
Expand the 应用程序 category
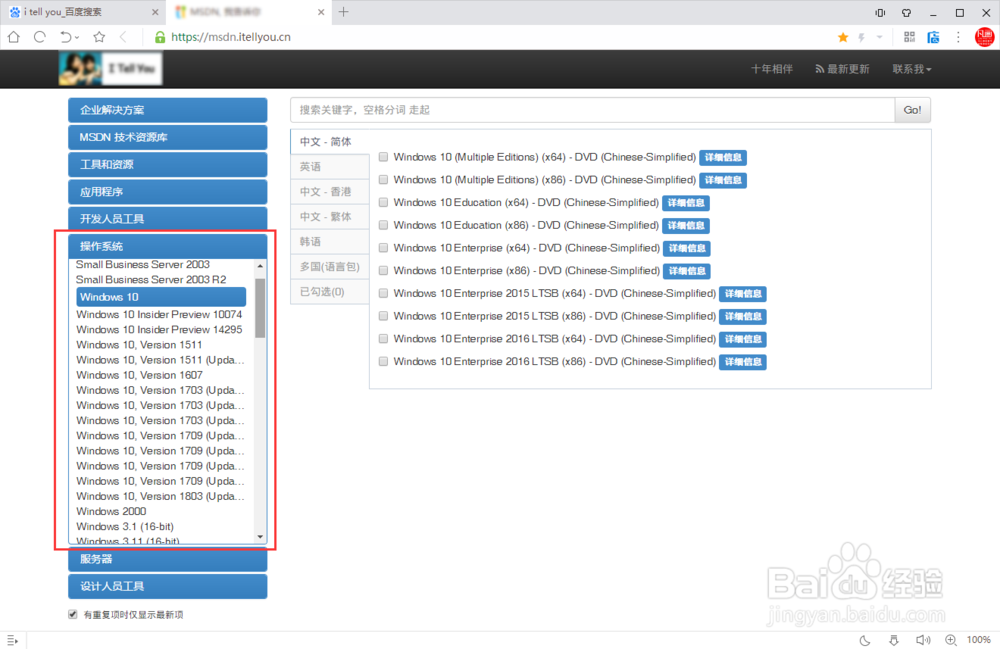168,192
